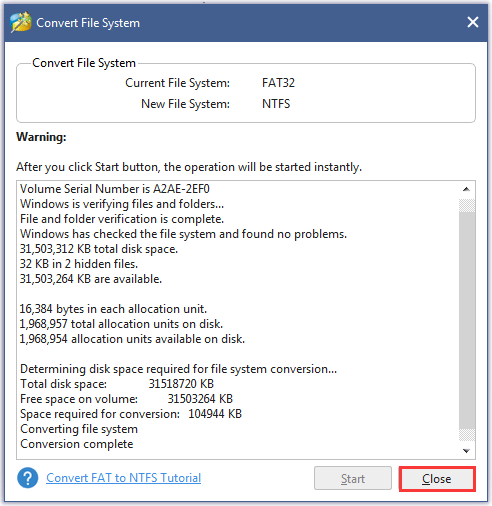Click the 'Converting file system' log line
Viewport: 492px width, 506px height.
tap(79, 429)
